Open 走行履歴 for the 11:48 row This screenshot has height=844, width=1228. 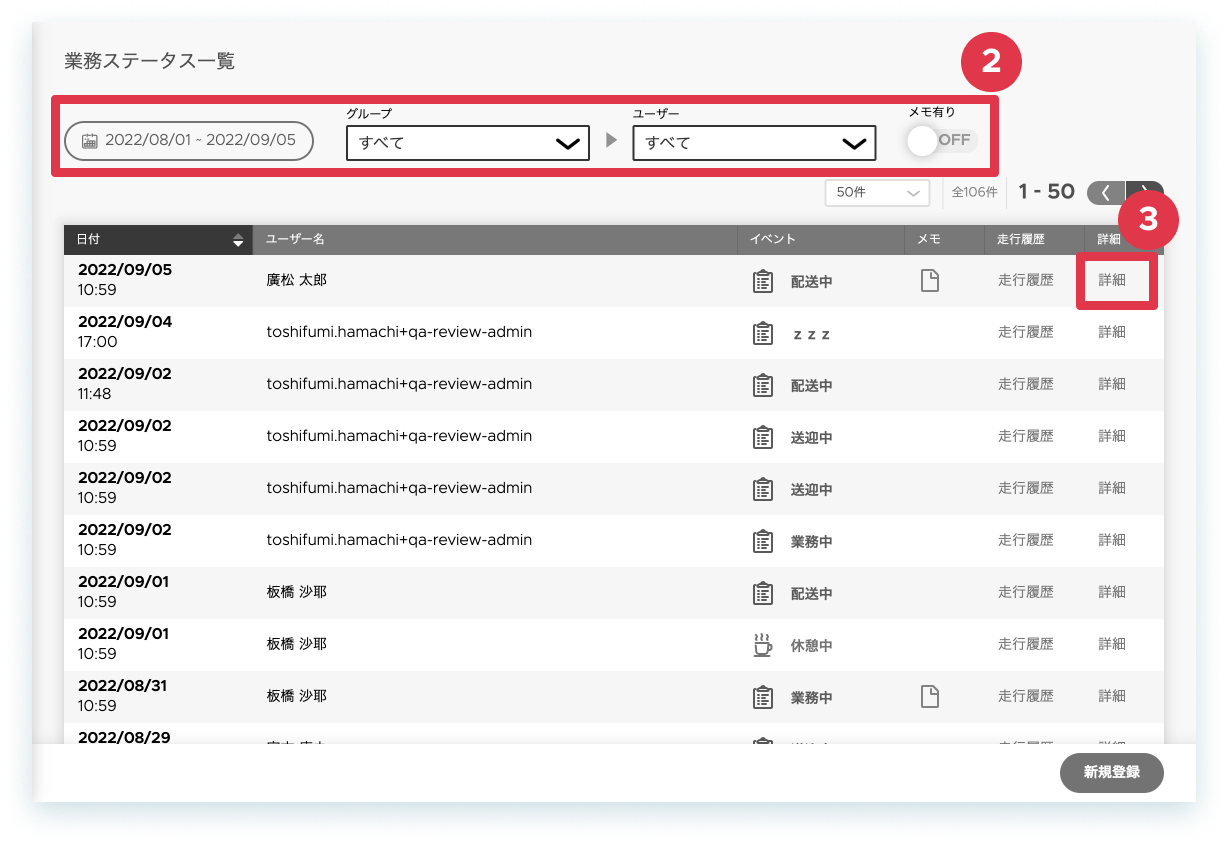click(1026, 385)
